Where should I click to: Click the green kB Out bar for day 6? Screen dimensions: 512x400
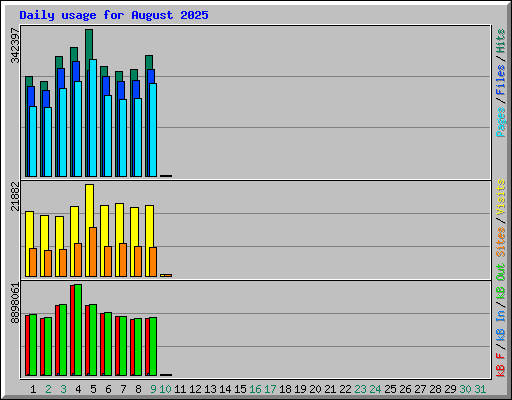(x=108, y=344)
